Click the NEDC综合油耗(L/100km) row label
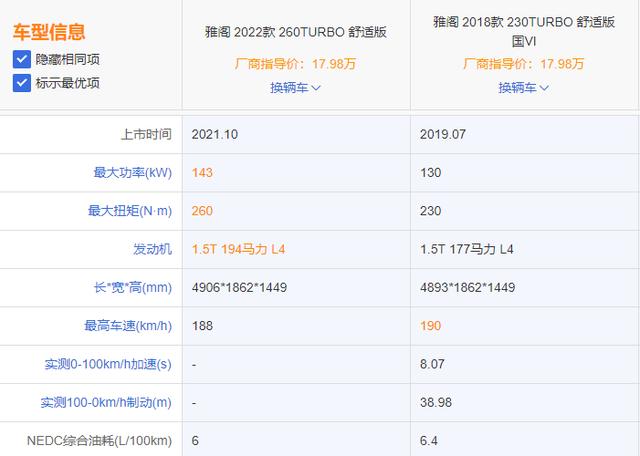Image resolution: width=640 pixels, height=456 pixels. click(x=99, y=441)
